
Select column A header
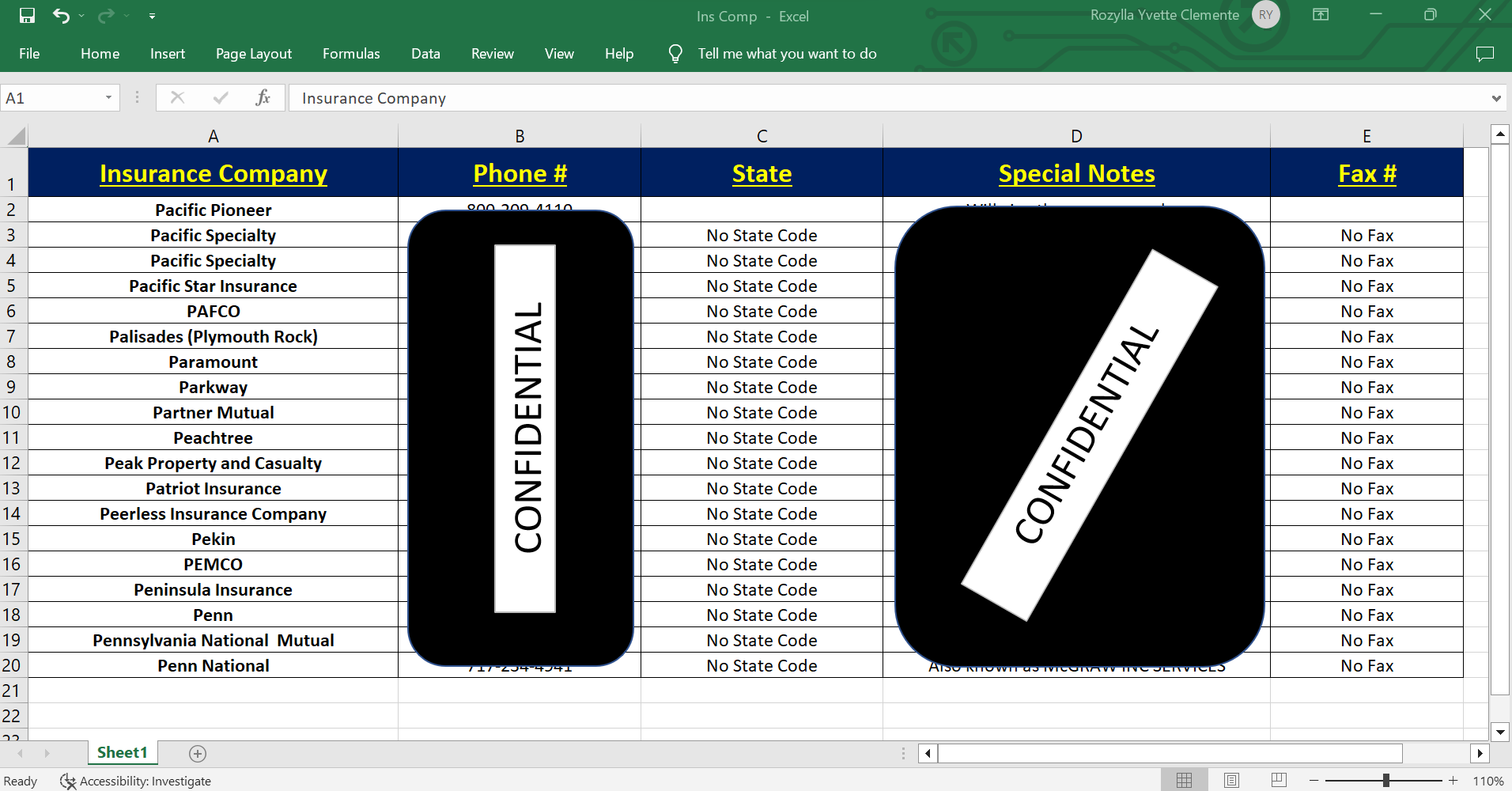[214, 136]
